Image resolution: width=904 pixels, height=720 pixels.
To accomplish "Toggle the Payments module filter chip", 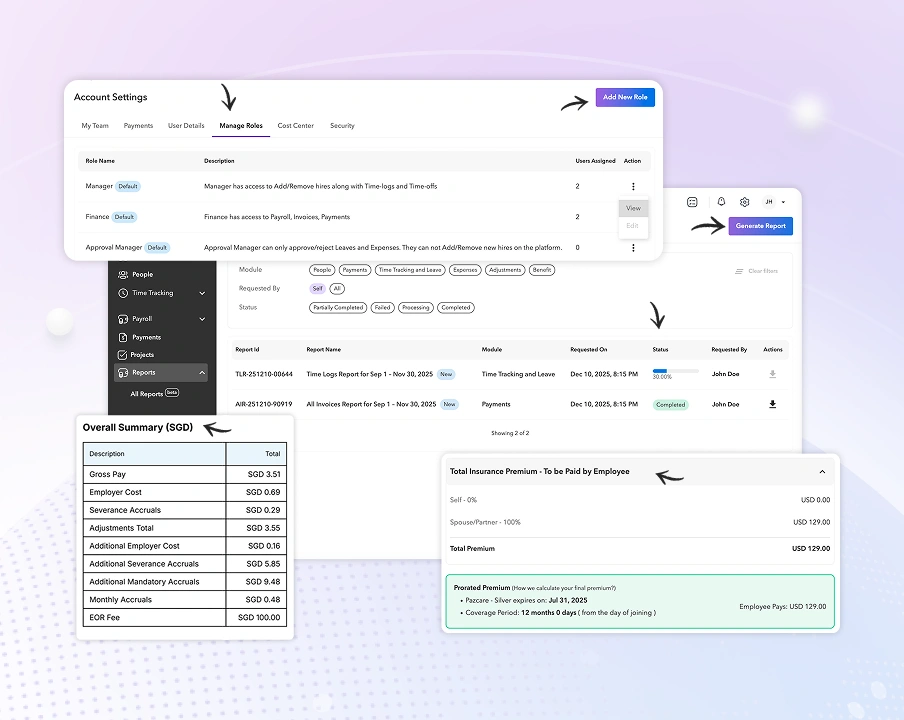I will coord(355,270).
